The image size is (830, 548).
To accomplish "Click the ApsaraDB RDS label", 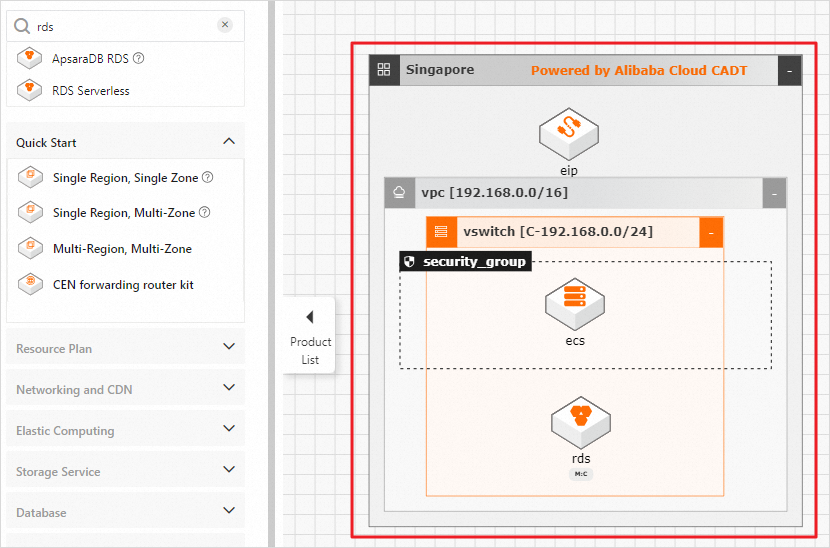I will (x=90, y=59).
